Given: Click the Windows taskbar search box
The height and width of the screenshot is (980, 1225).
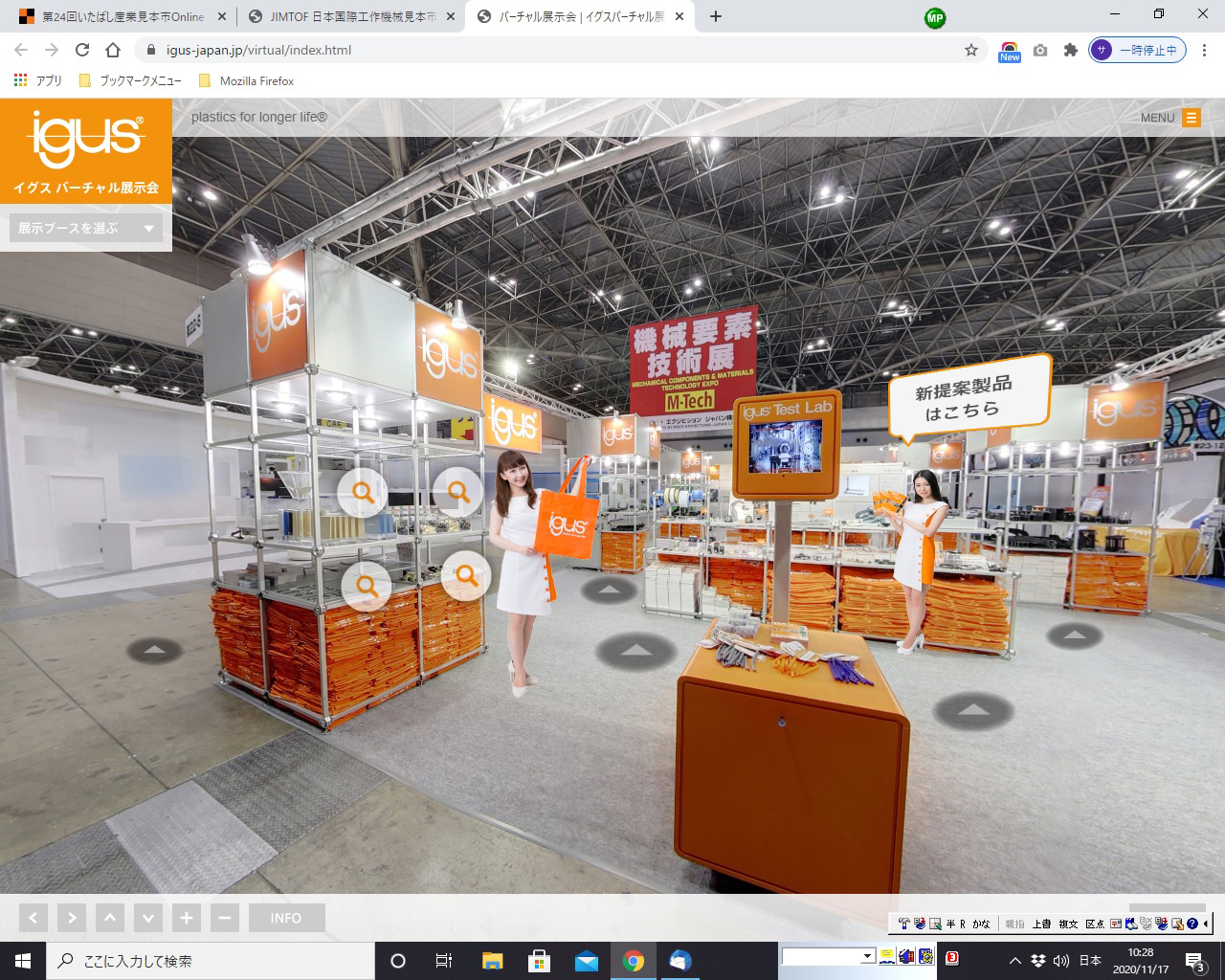Looking at the screenshot, I should pyautogui.click(x=211, y=961).
